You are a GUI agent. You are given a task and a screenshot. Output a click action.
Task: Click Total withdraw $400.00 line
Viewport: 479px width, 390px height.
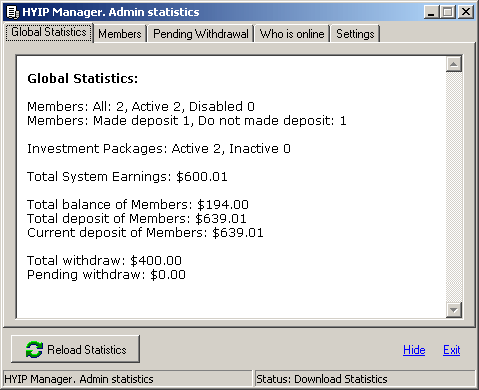pos(104,261)
